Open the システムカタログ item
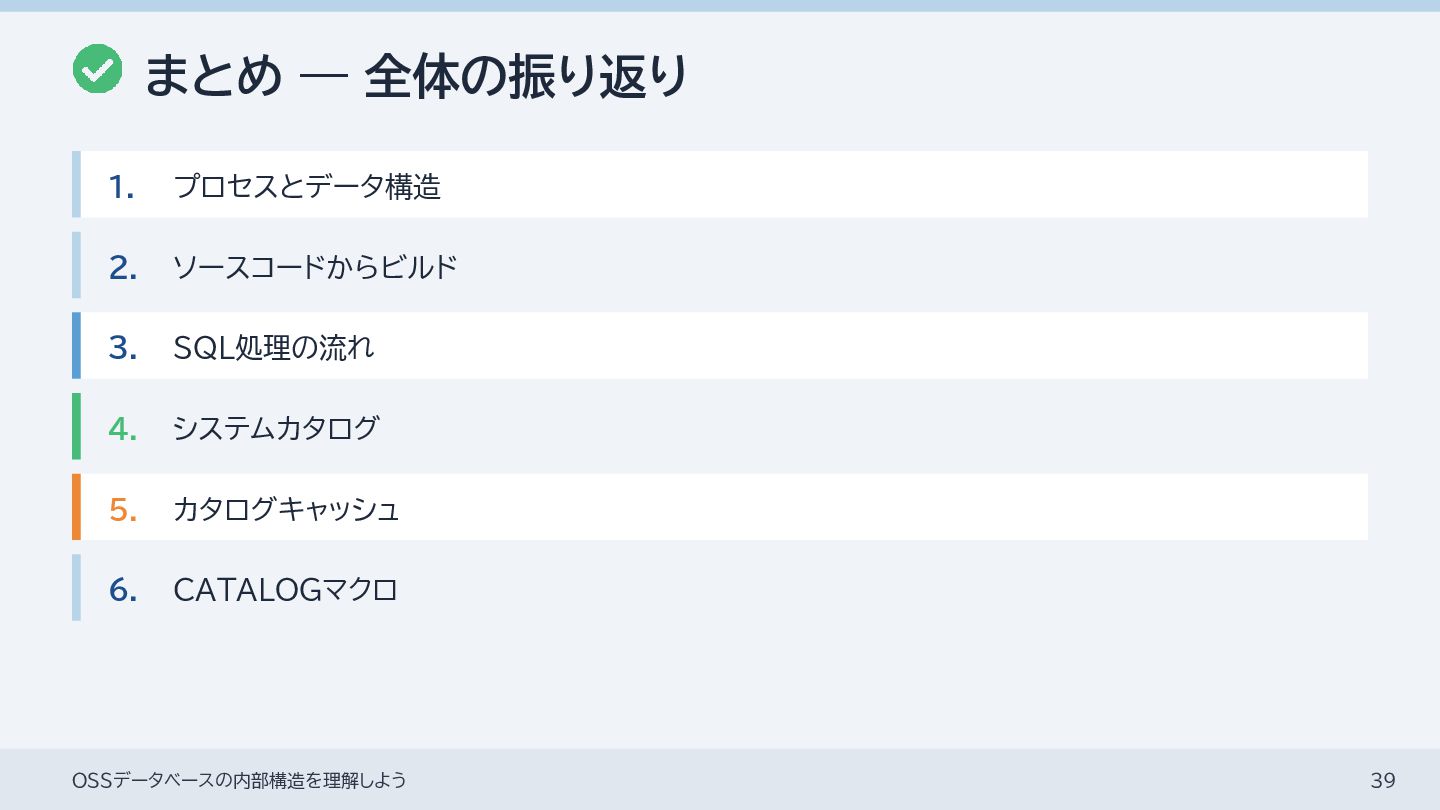The image size is (1440, 810). pos(276,428)
